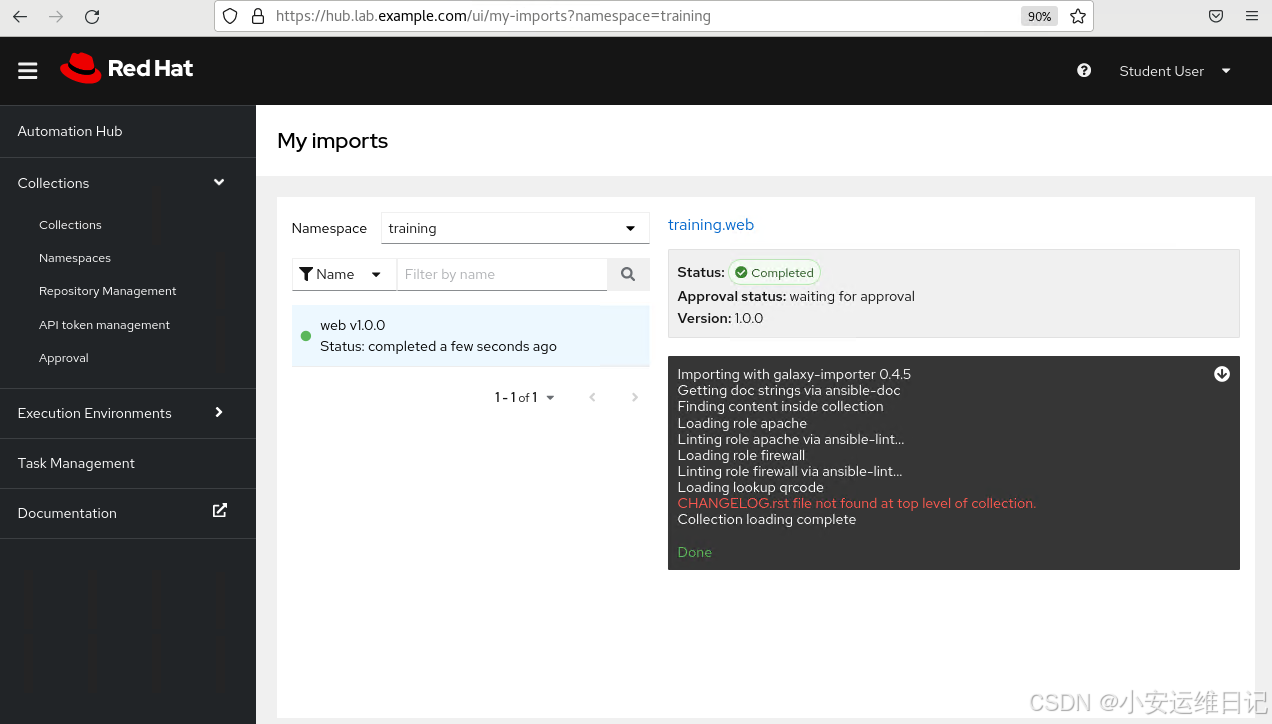Open the Approval page in sidebar
The height and width of the screenshot is (724, 1272).
point(64,358)
